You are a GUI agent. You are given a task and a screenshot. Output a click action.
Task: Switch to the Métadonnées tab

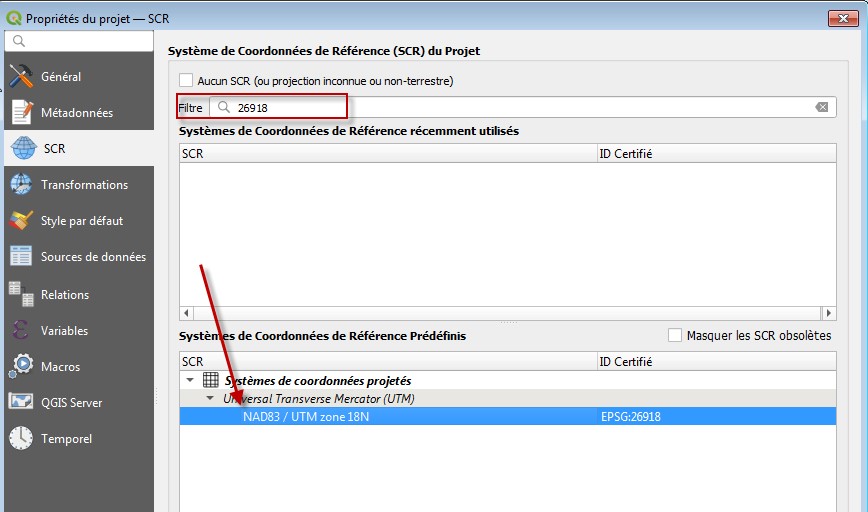[79, 112]
